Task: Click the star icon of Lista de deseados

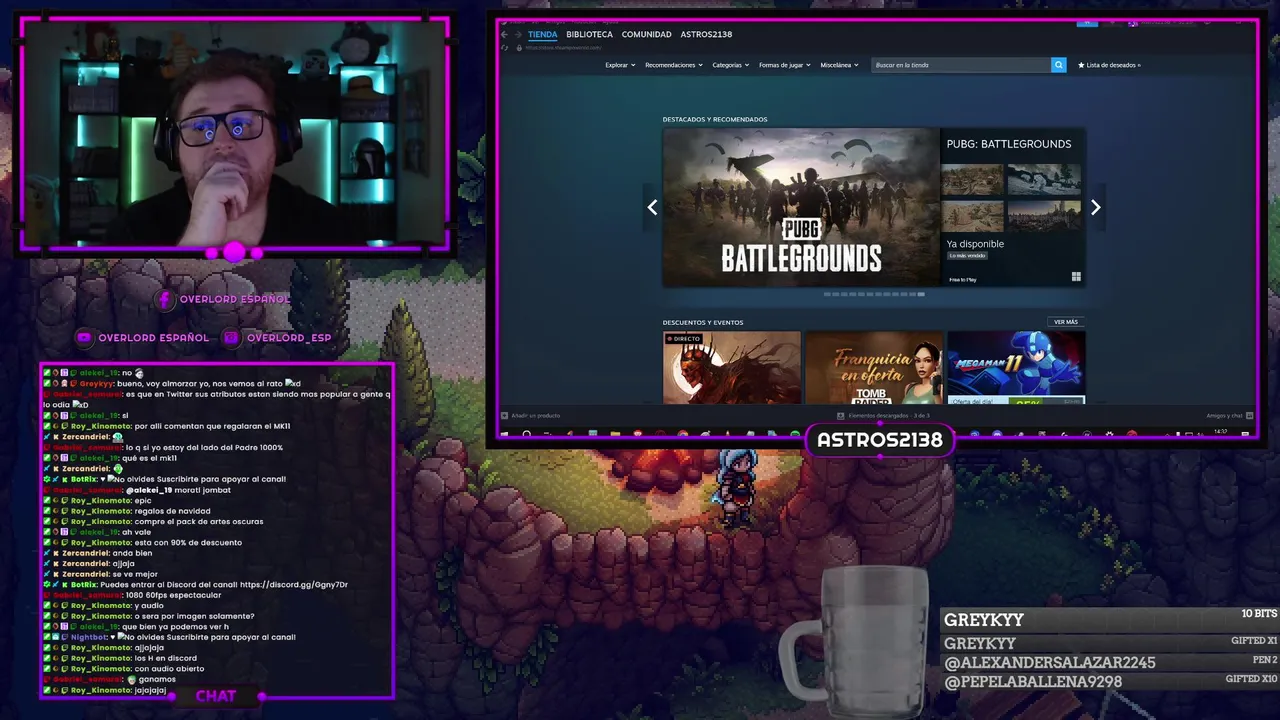Action: (1081, 65)
